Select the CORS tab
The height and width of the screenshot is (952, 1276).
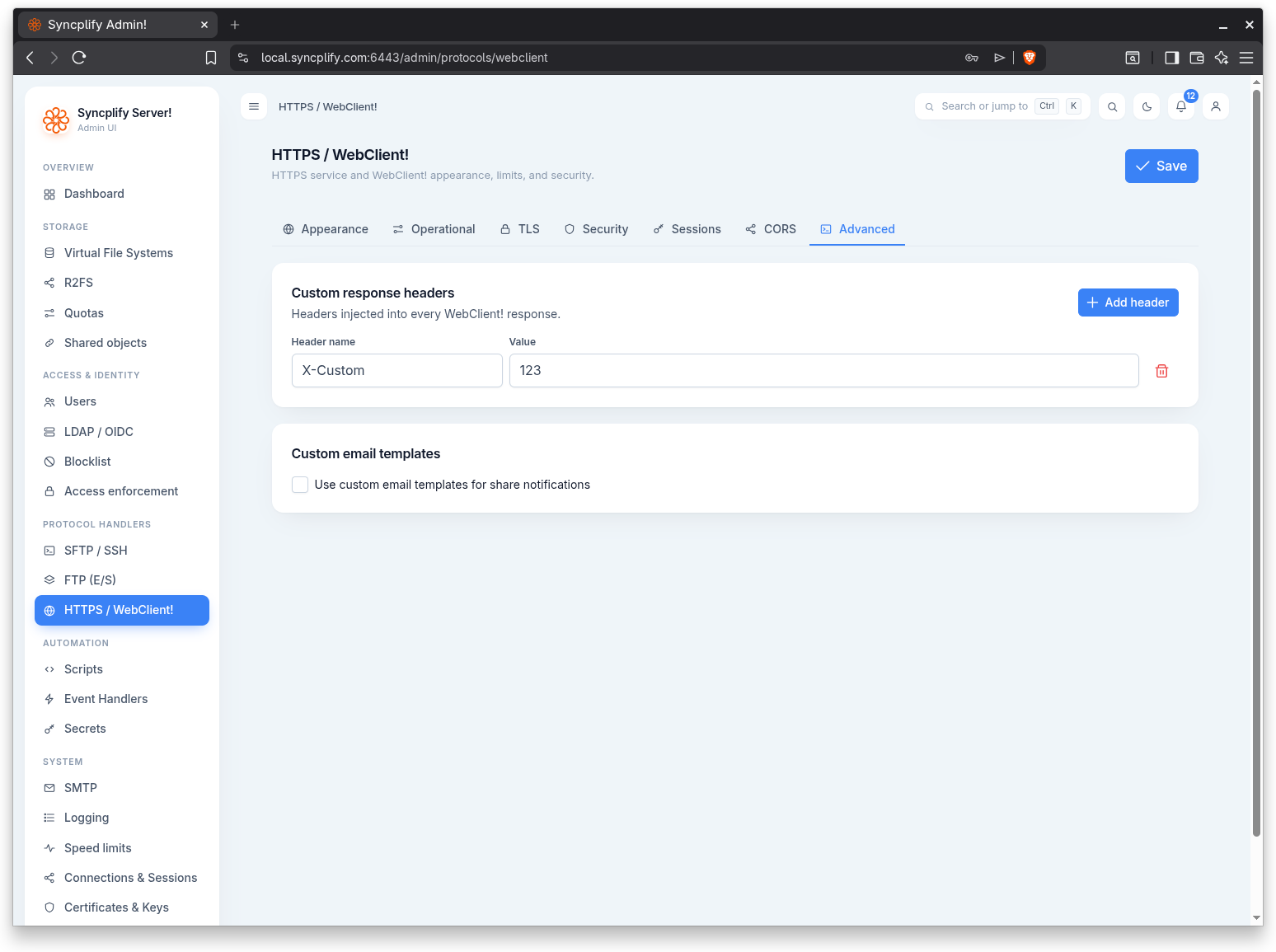click(771, 229)
